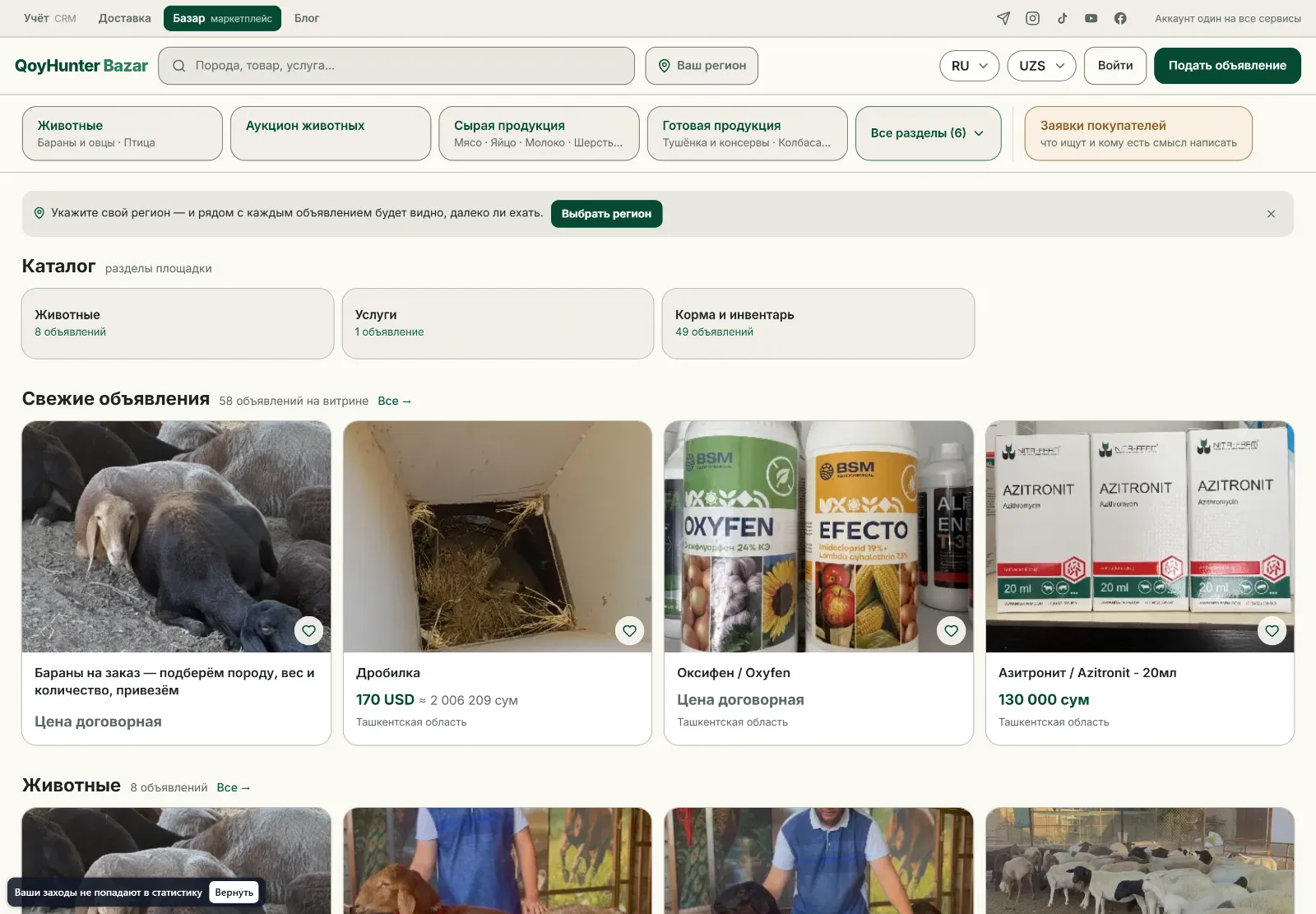This screenshot has width=1316, height=914.
Task: Open the Блог tab
Action: click(307, 18)
